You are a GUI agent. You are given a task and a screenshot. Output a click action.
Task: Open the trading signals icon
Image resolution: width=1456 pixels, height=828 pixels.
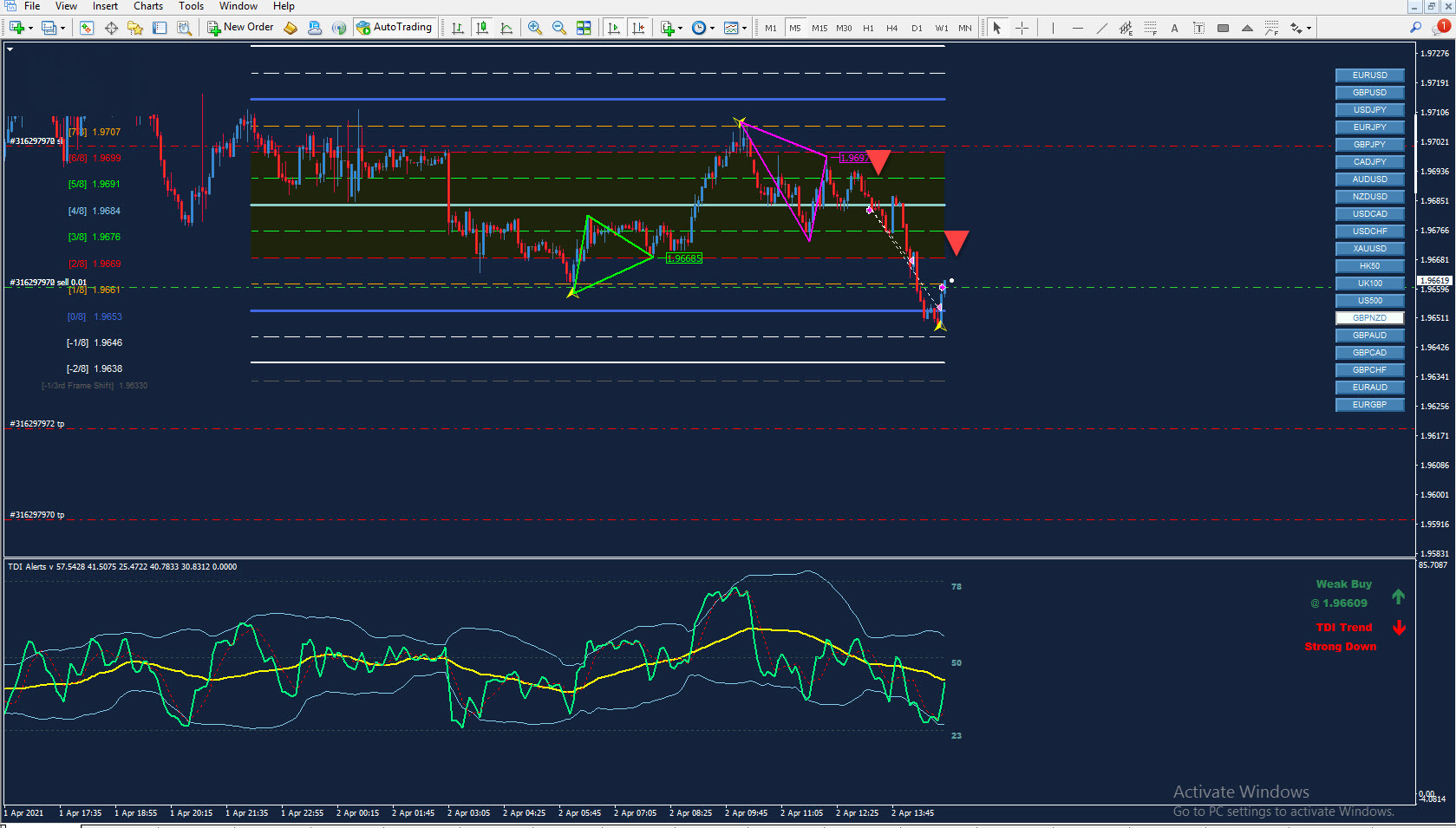pyautogui.click(x=339, y=28)
